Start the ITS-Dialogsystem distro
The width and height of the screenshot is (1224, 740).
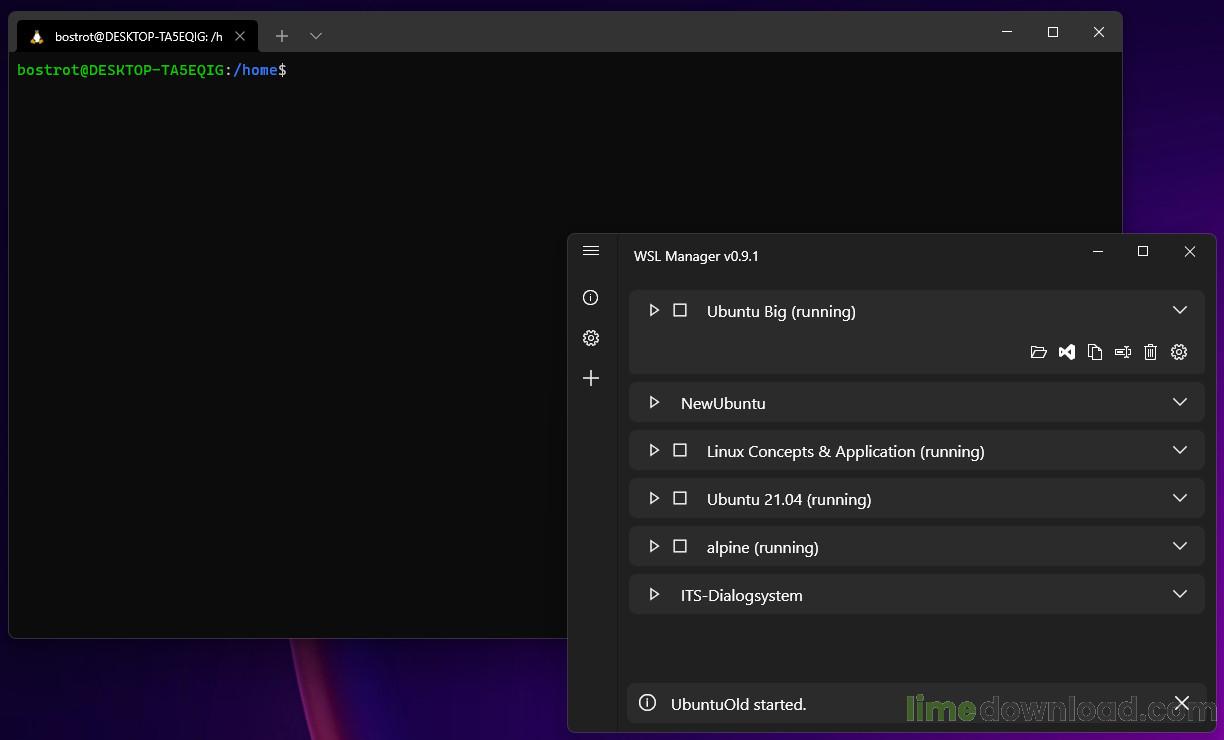654,595
